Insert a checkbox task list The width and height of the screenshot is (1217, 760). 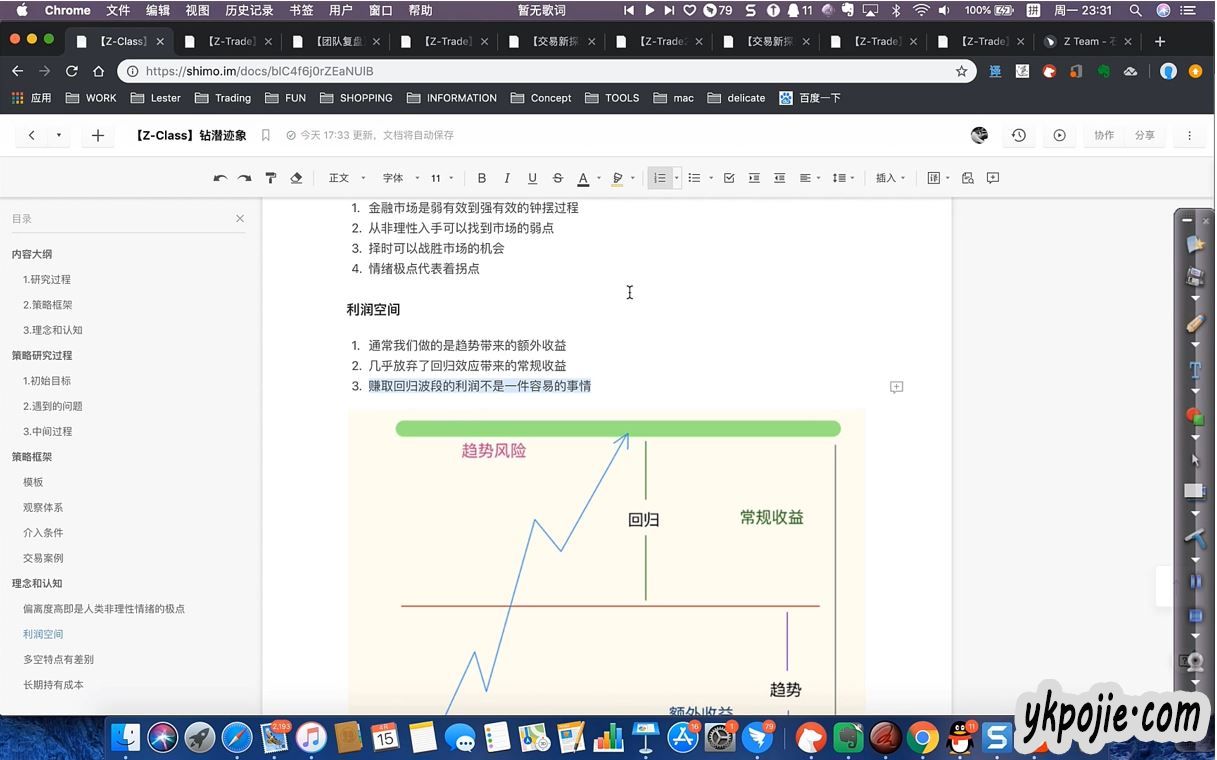(729, 178)
